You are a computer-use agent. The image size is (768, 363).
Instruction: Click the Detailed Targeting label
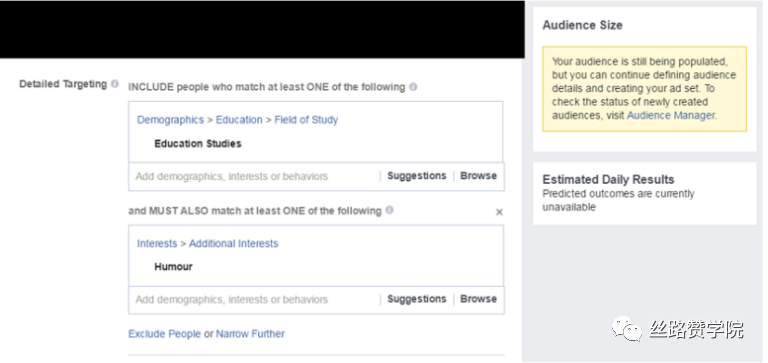(63, 84)
